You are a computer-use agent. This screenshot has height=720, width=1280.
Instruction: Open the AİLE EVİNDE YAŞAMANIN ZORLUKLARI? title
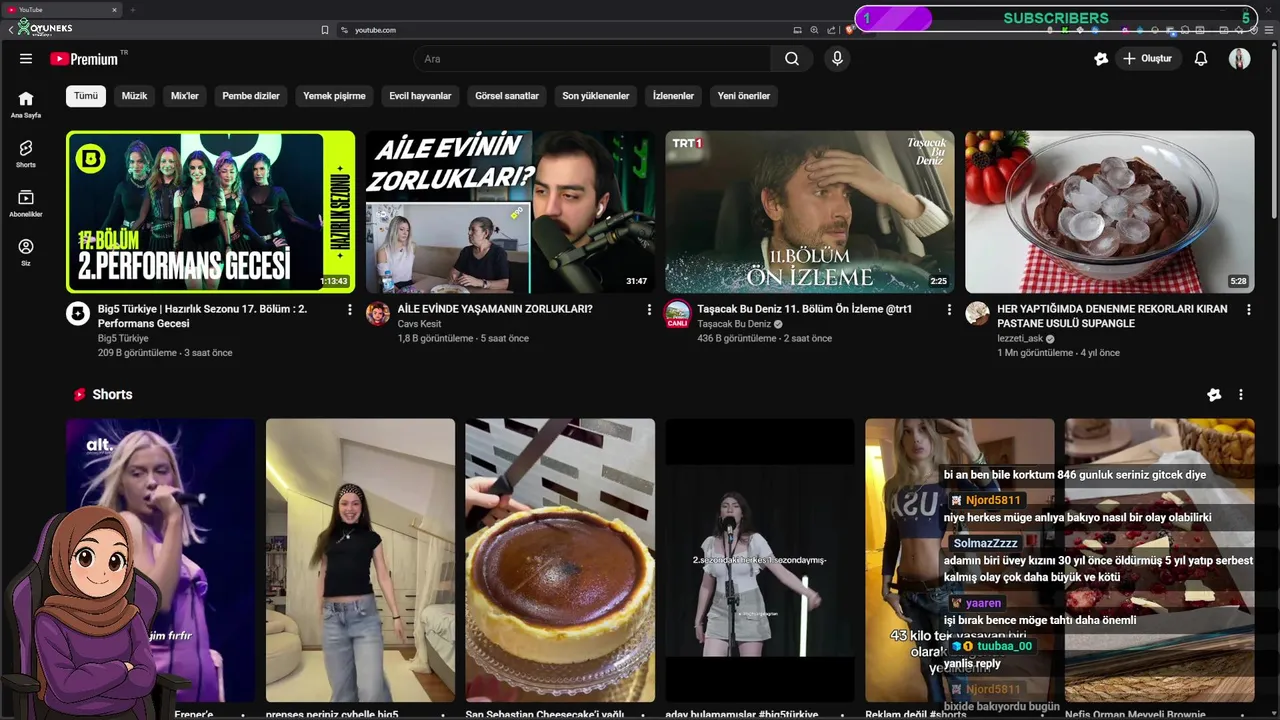click(495, 309)
